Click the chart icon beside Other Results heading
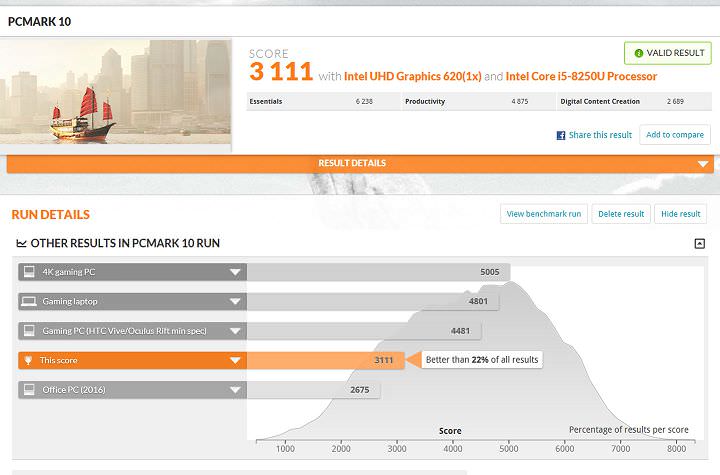 22,243
